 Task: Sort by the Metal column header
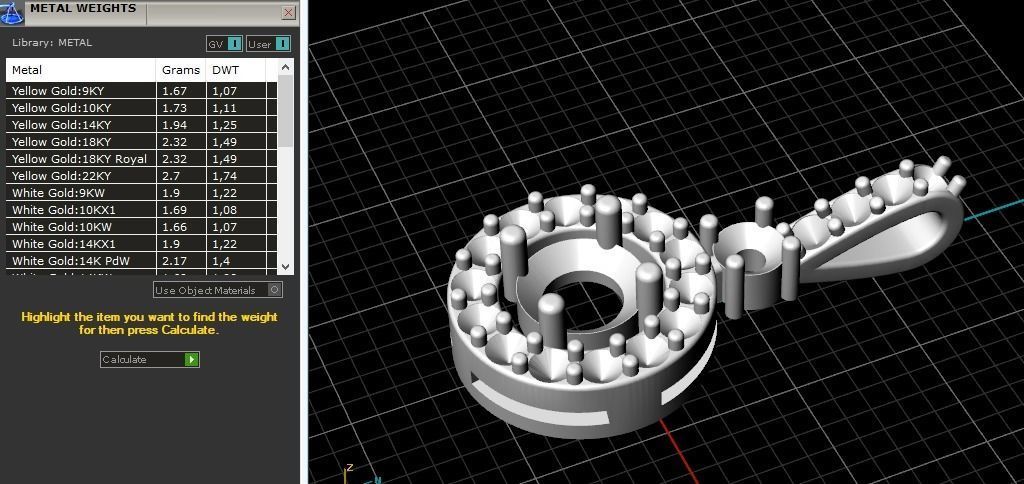(x=81, y=70)
